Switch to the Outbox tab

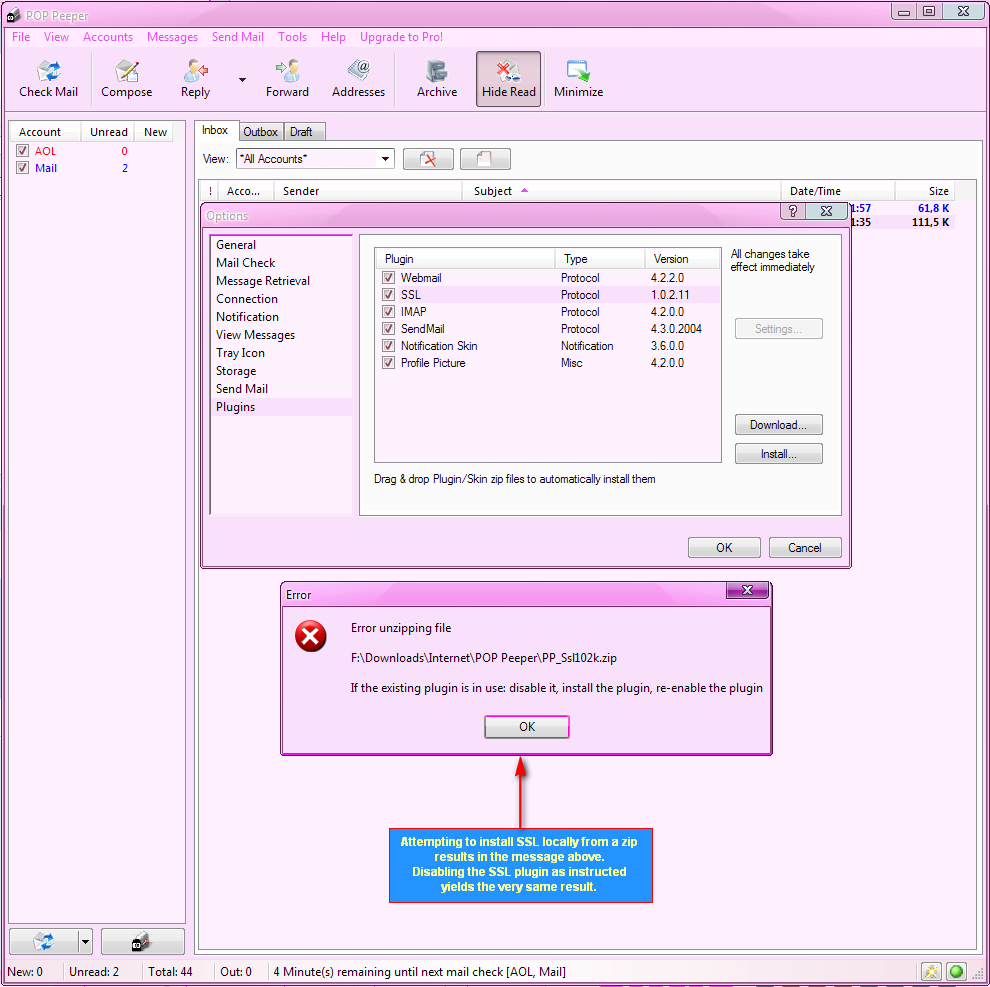[x=261, y=132]
